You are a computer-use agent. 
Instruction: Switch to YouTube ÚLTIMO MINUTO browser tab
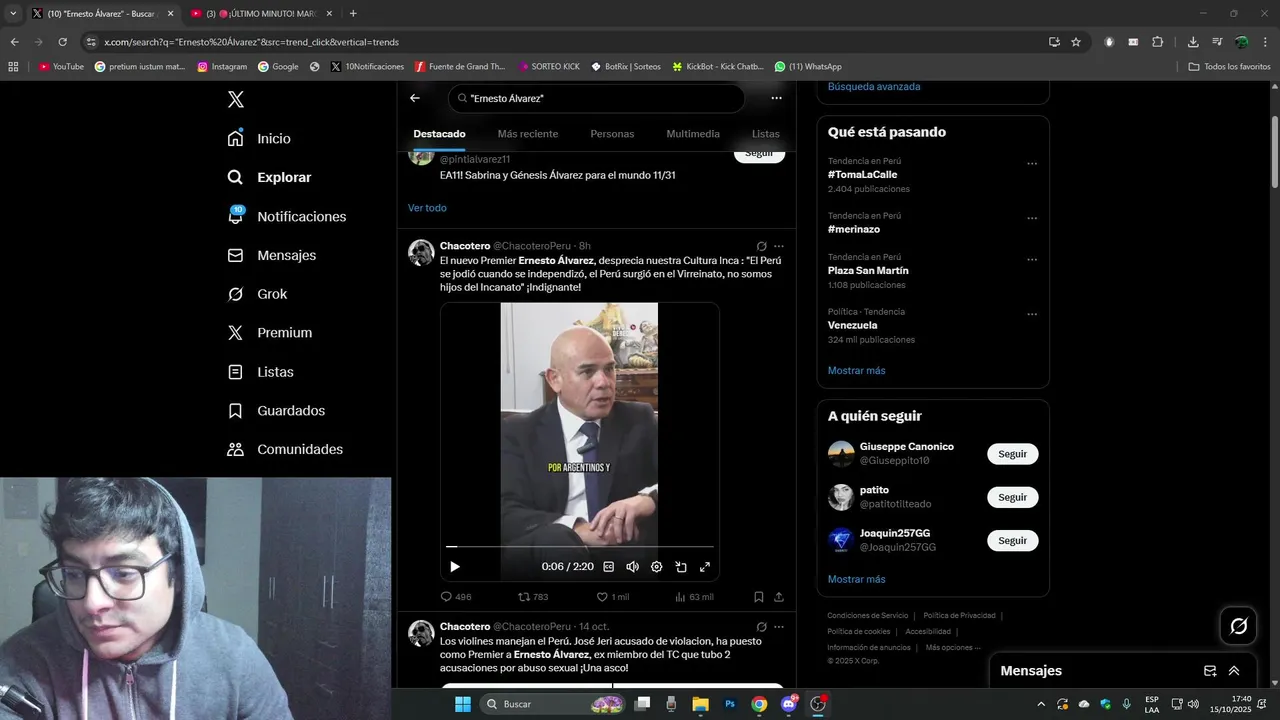coord(262,13)
